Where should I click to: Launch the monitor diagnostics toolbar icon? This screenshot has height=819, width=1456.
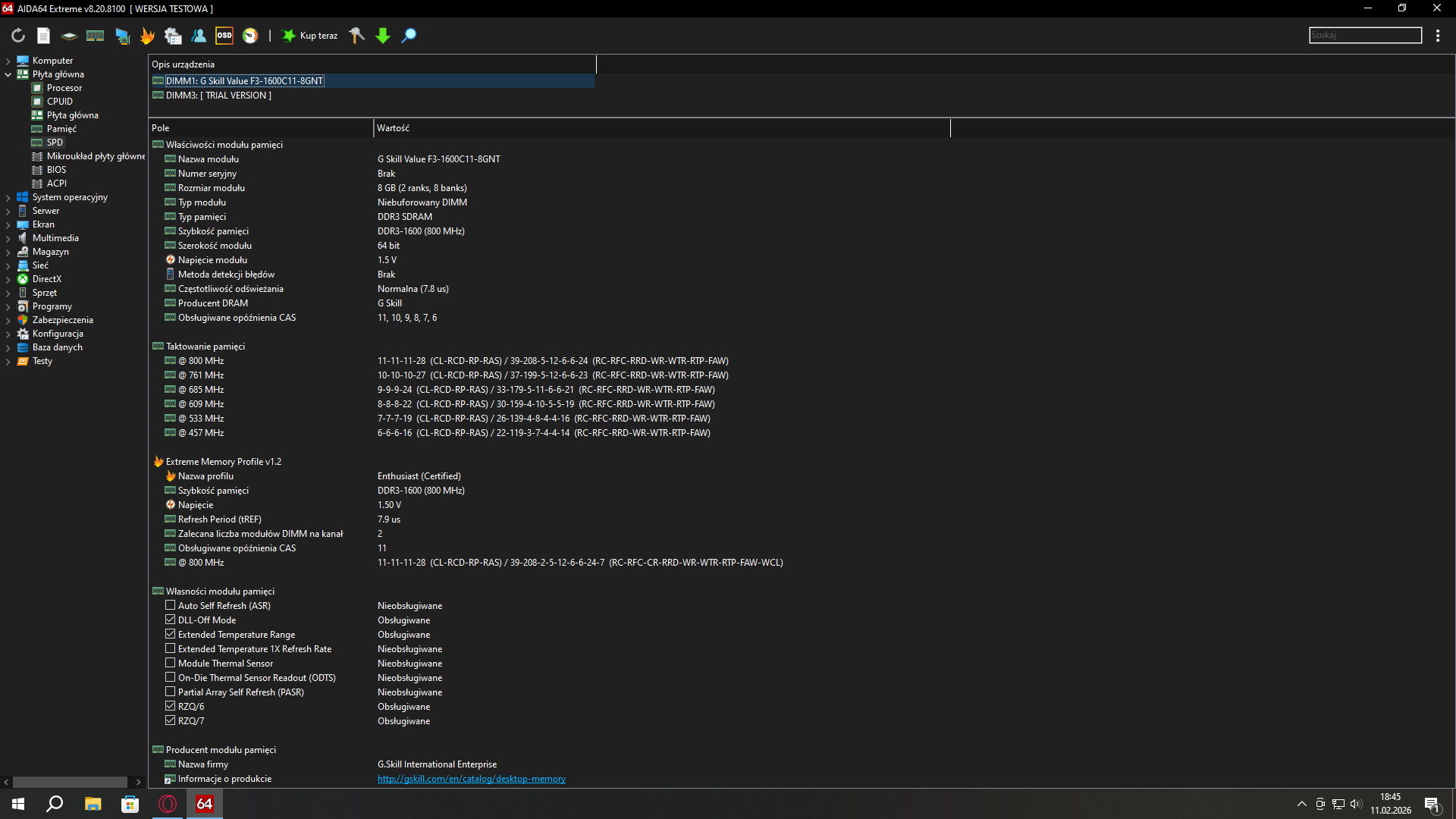point(122,36)
